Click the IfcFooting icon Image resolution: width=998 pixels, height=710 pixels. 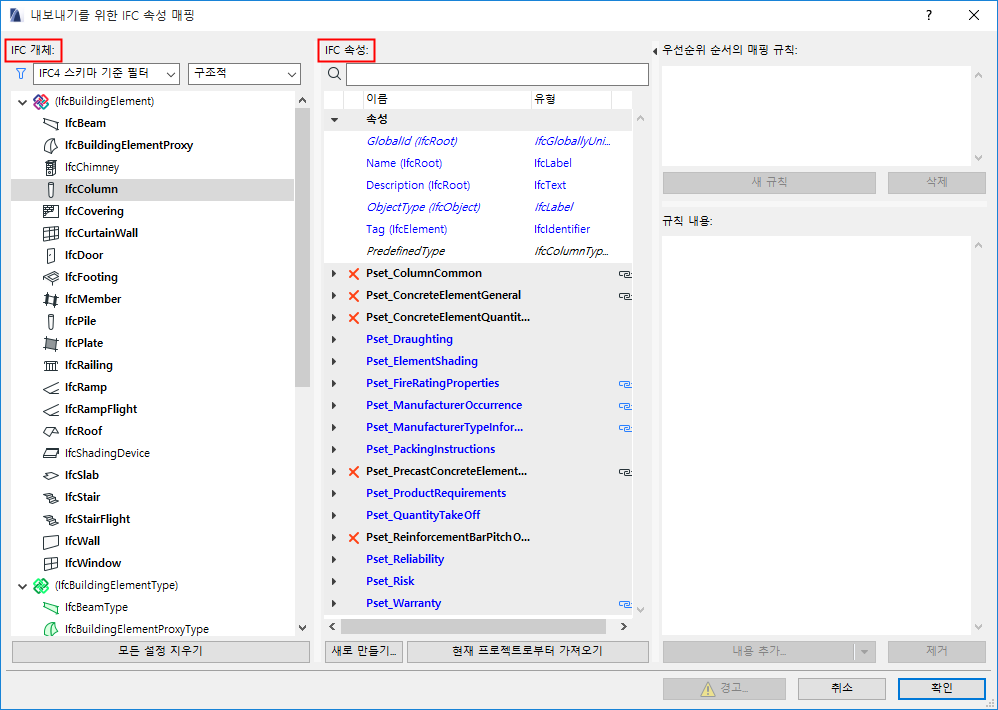pos(50,277)
